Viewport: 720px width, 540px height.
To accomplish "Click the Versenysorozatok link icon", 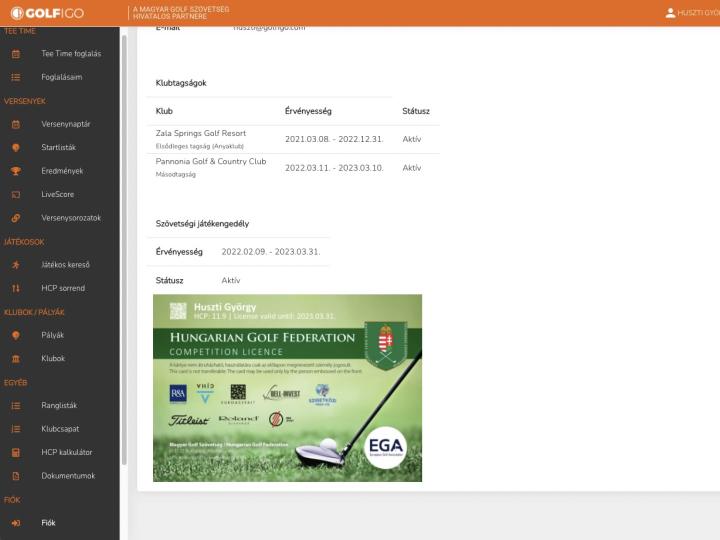I will [16, 218].
